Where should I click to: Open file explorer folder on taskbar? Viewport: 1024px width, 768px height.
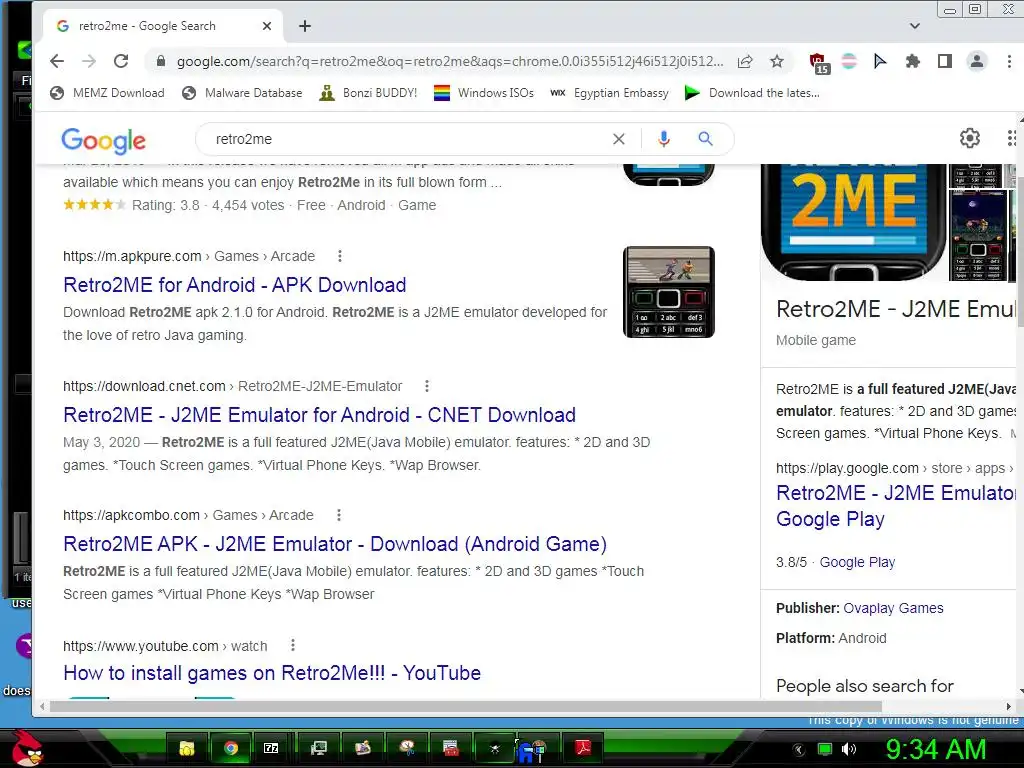(187, 748)
